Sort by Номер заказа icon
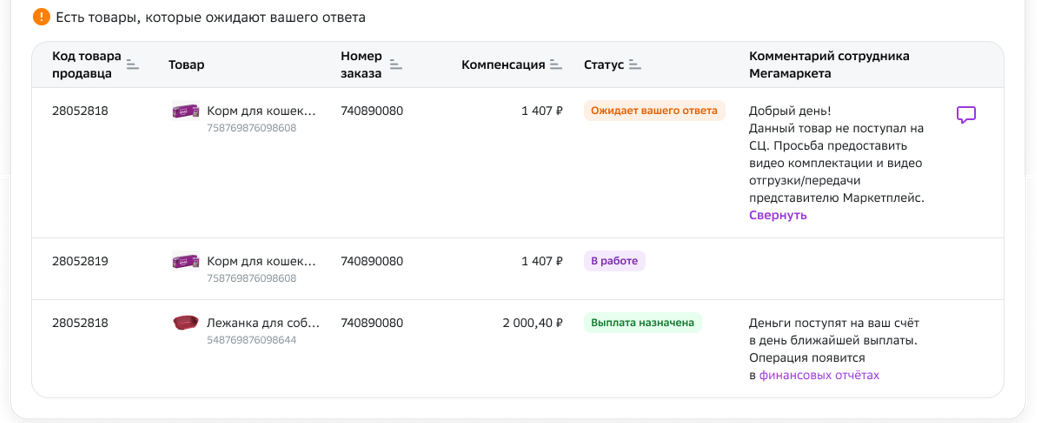 click(x=395, y=64)
